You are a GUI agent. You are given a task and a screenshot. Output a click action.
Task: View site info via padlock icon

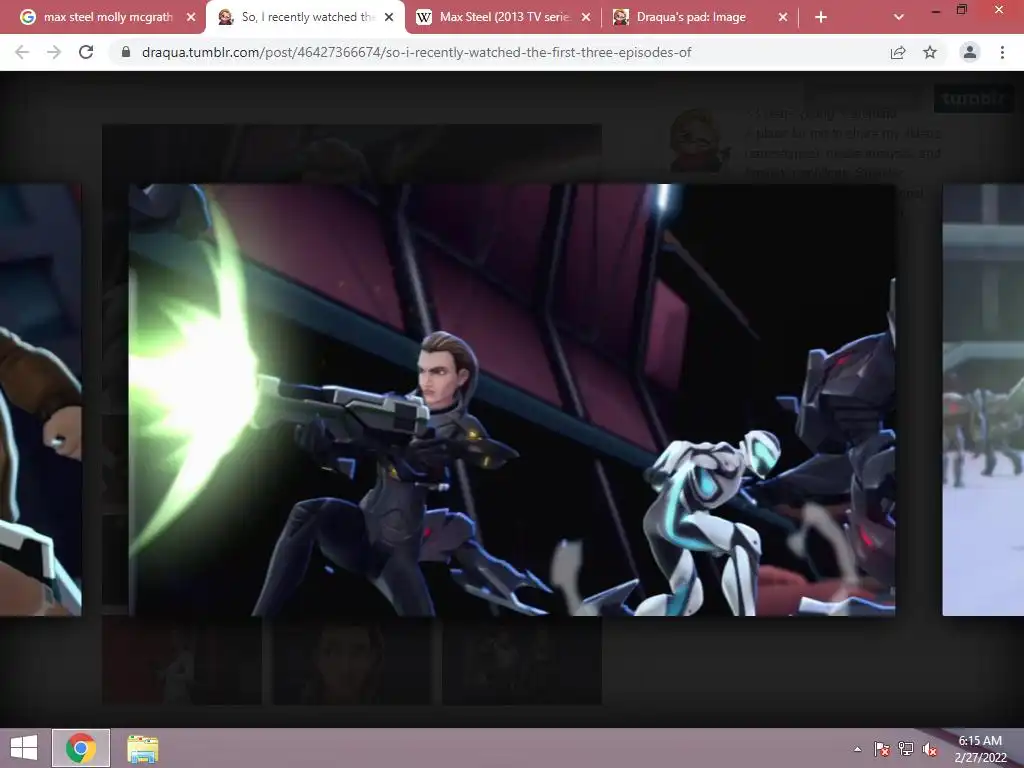[126, 52]
